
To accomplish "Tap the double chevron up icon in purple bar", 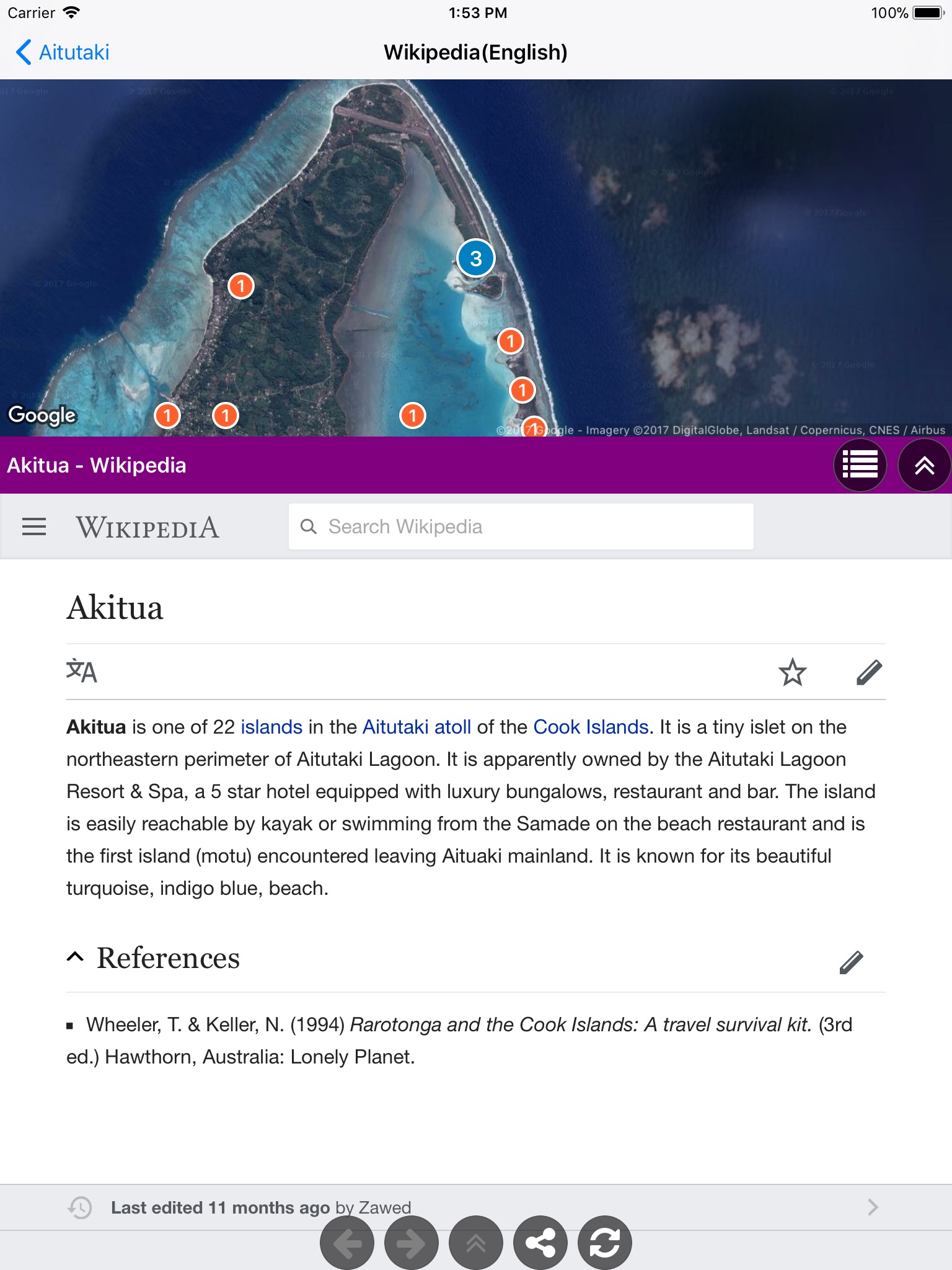I will point(924,465).
